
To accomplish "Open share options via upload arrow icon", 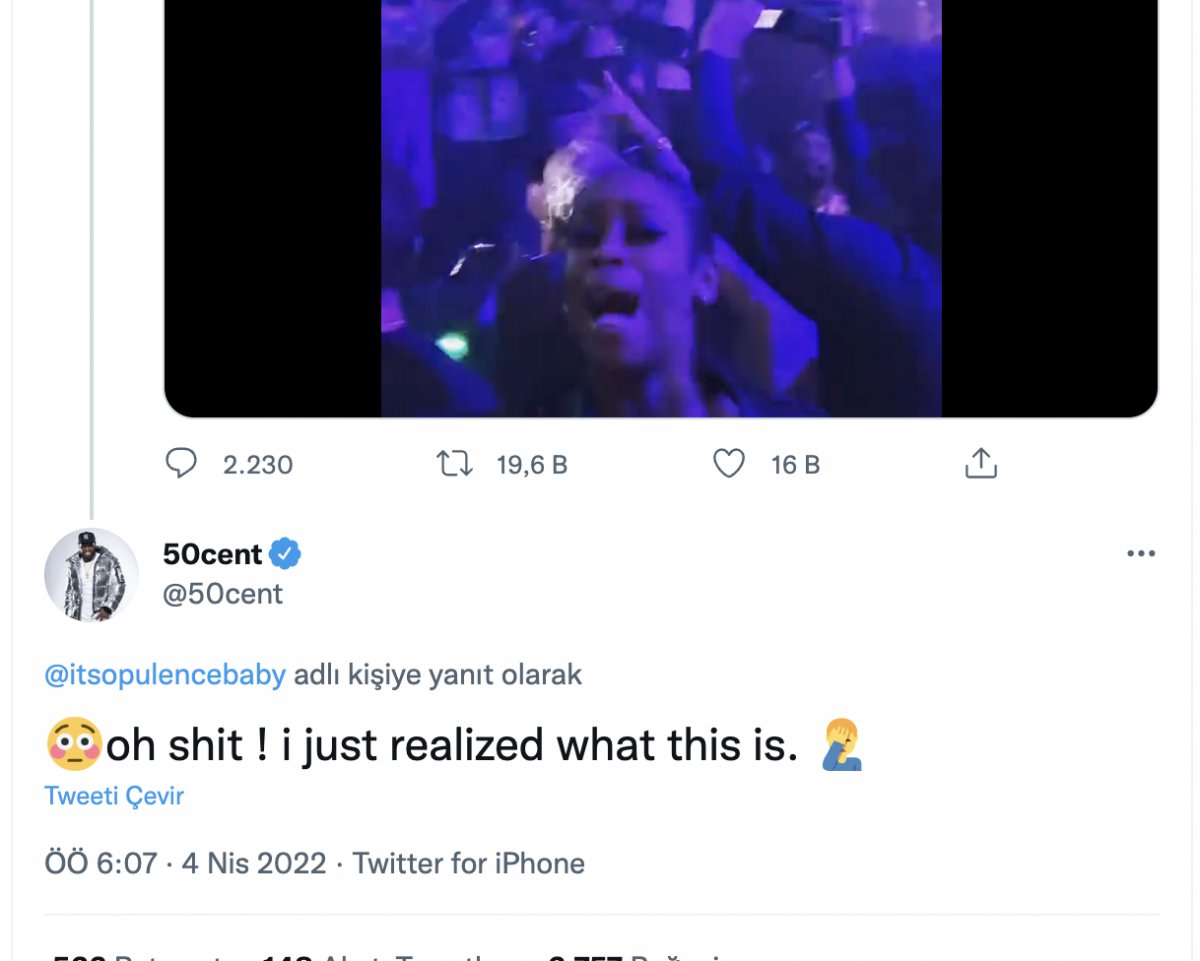I will coord(980,463).
